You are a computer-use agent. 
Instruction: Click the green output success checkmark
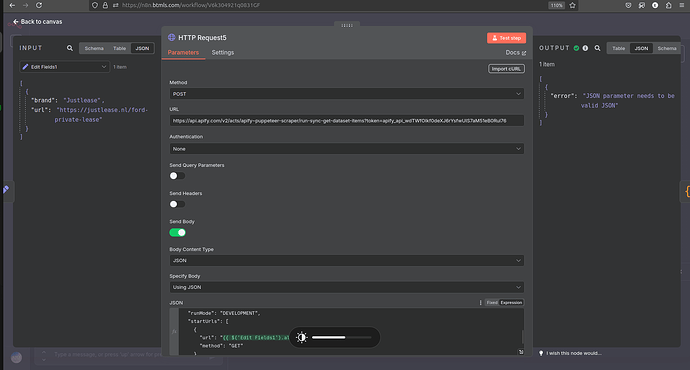point(576,48)
